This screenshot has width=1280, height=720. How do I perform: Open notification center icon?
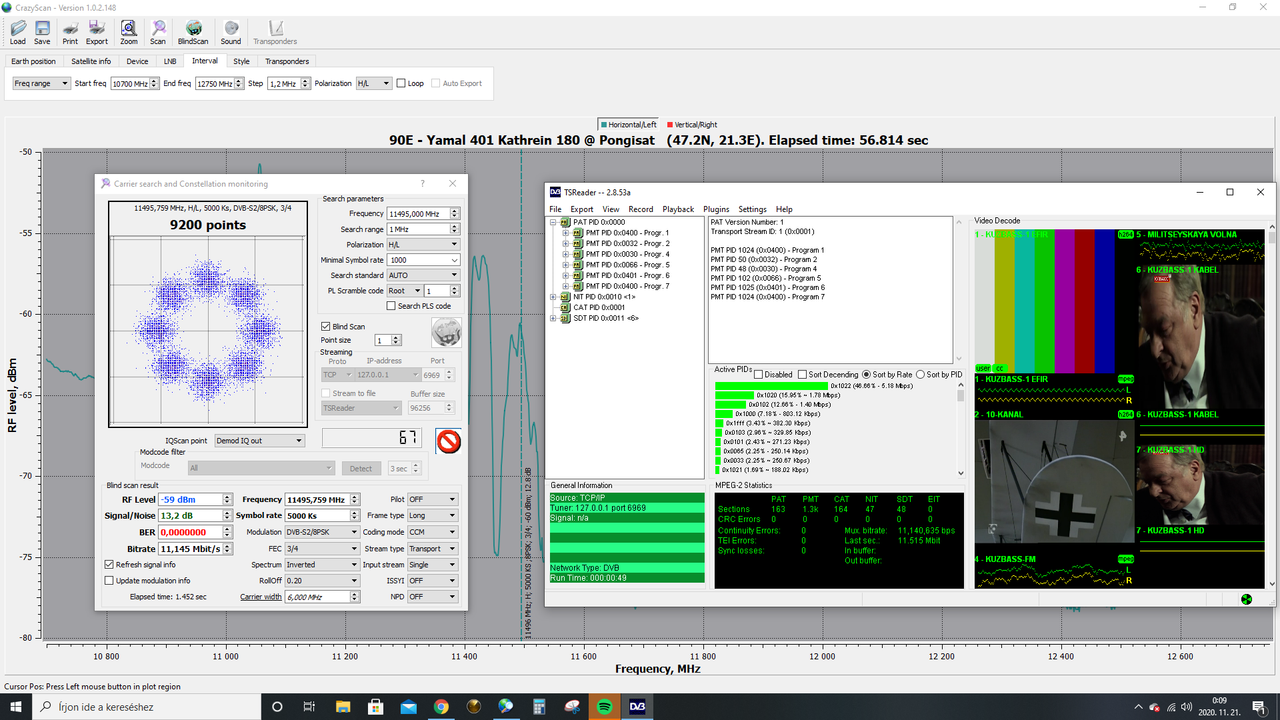pyautogui.click(x=1261, y=706)
